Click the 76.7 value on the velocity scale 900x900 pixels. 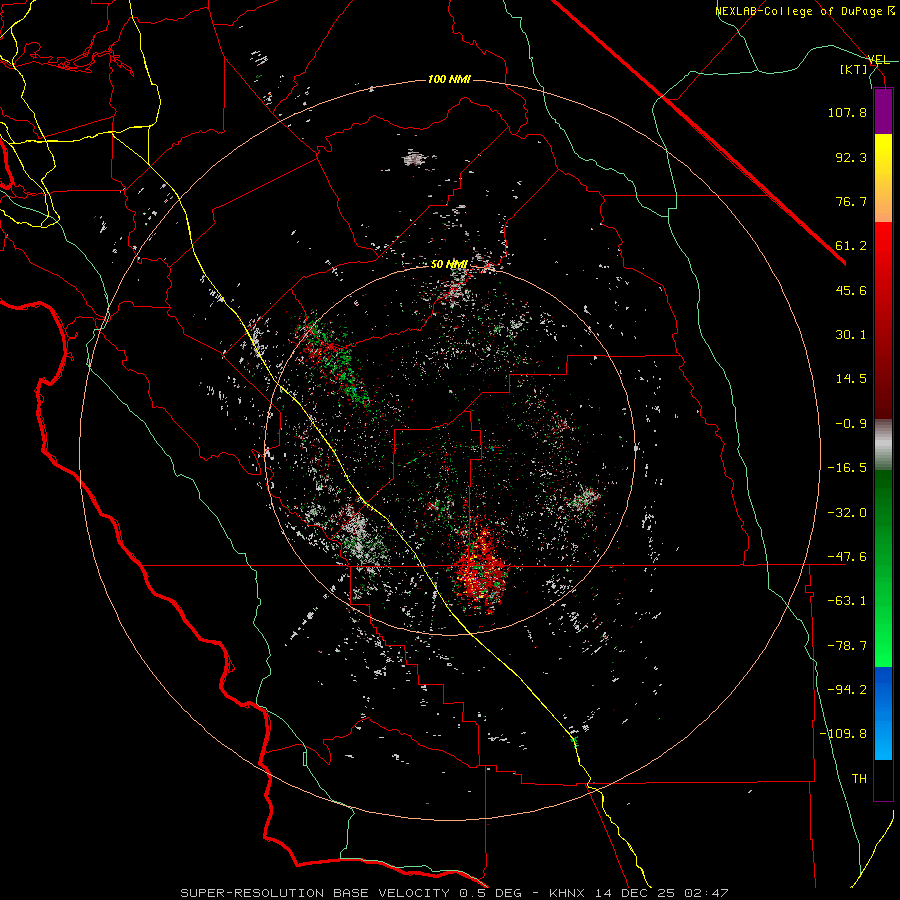(x=851, y=201)
